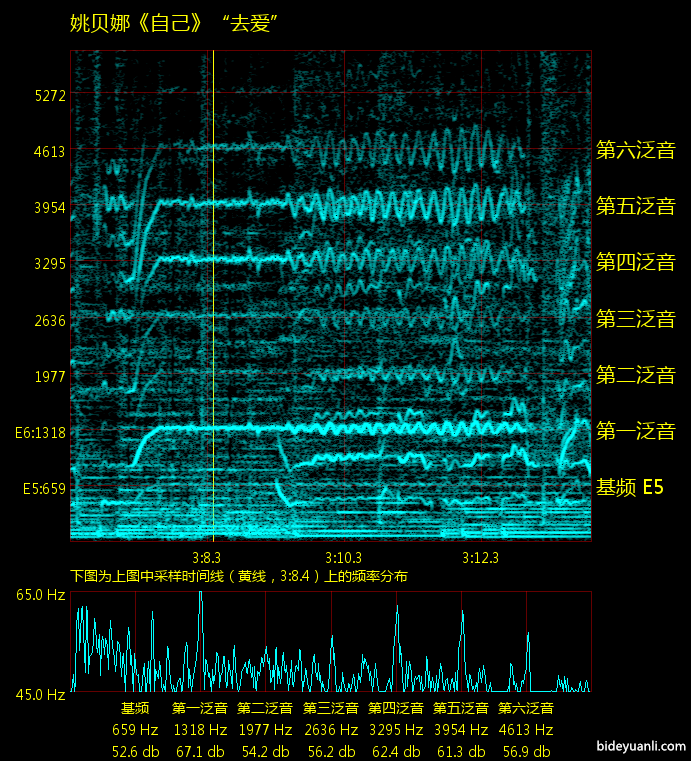Click the title 姚贝娜《自己》“去爱”
Screen dimensions: 691x761
(173, 24)
